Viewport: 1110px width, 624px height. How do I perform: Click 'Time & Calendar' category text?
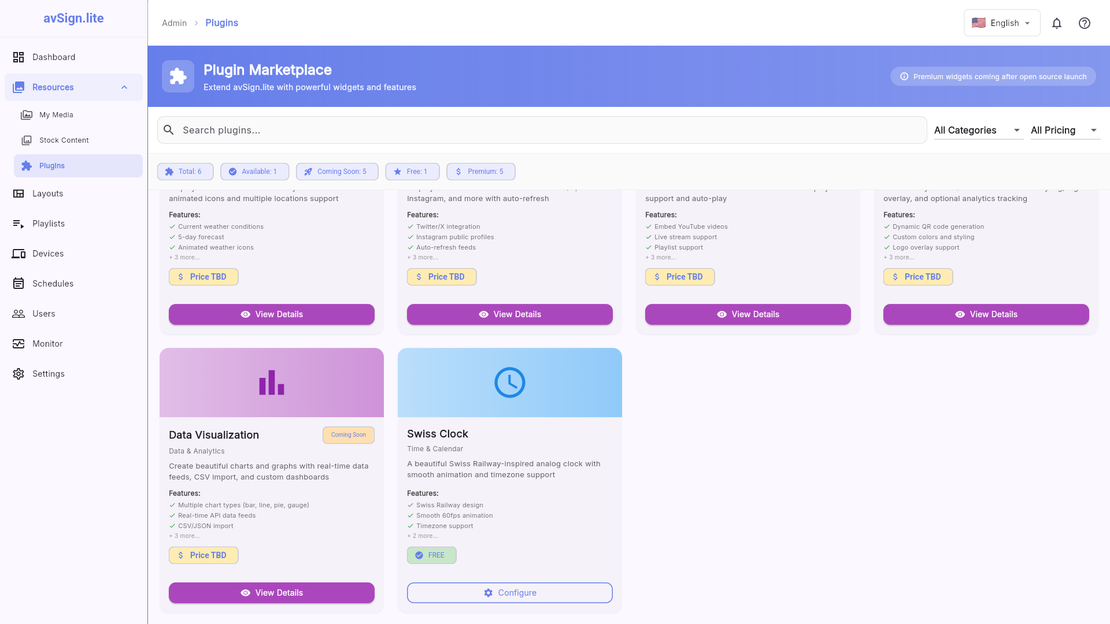(435, 449)
